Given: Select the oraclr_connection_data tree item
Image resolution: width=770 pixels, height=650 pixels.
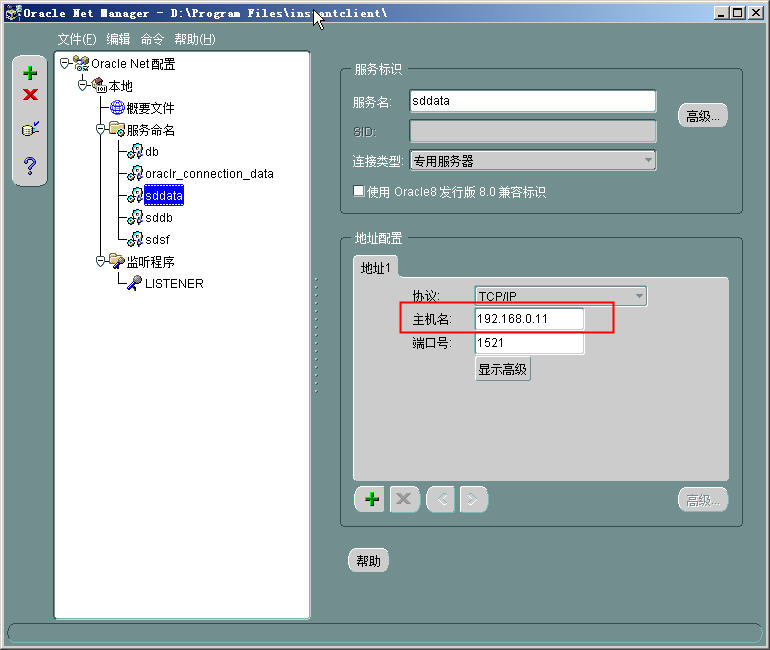Looking at the screenshot, I should click(209, 173).
